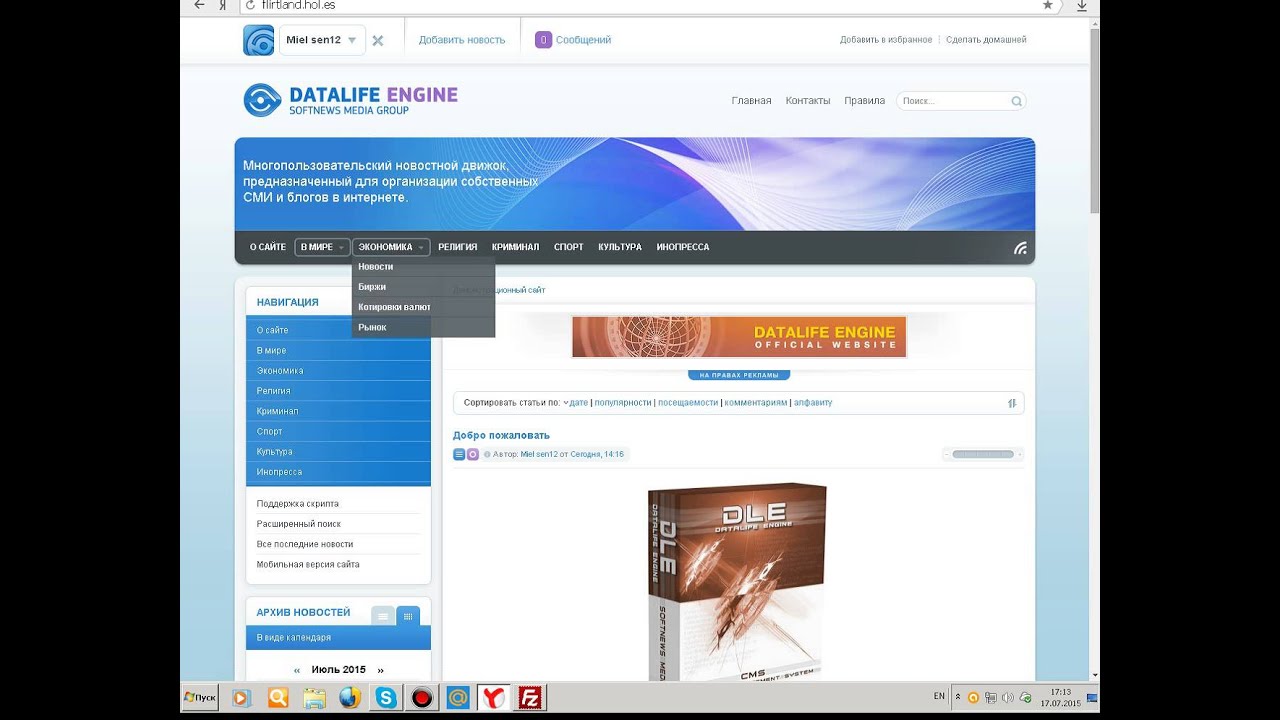Click Все последние новости sidebar link
Viewport: 1280px width, 720px height.
(x=305, y=544)
